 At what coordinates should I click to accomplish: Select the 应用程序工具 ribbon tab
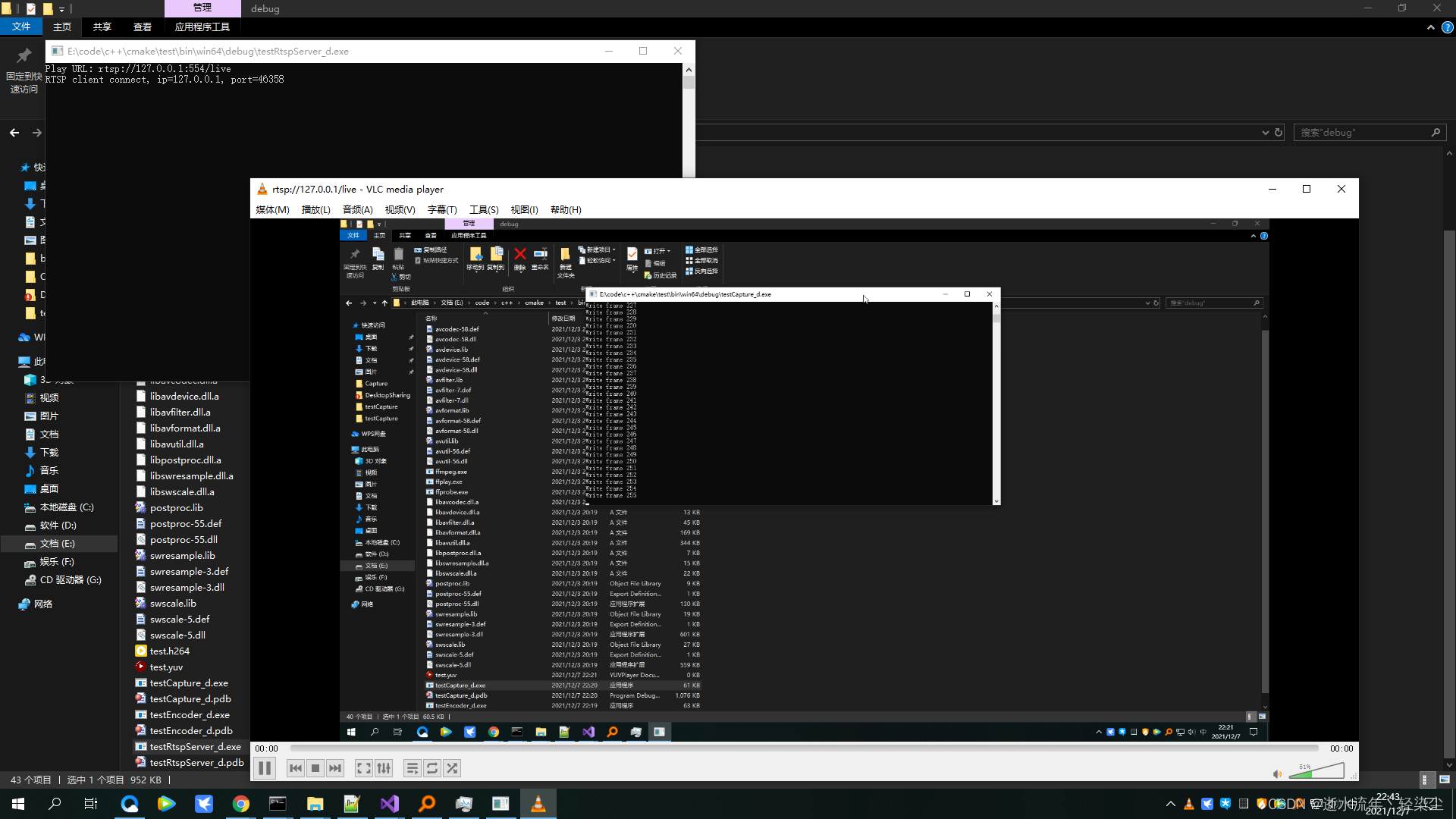tap(202, 27)
